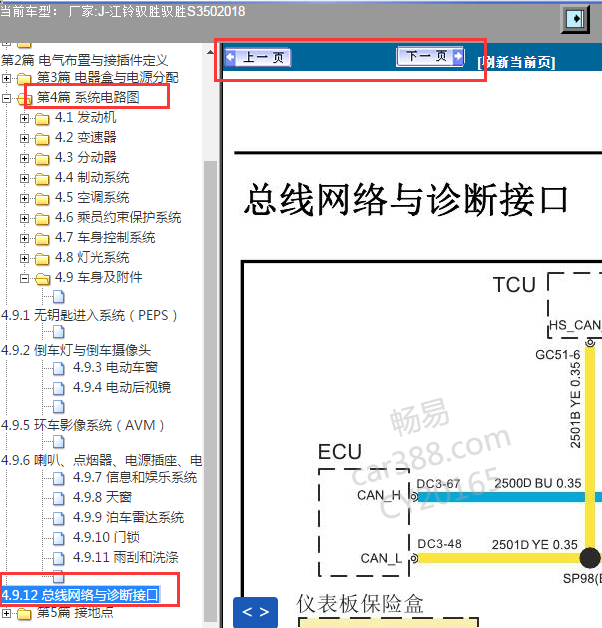
Task: Select 第3篇 电器盒与电源分配 folder icon
Action: pos(24,78)
